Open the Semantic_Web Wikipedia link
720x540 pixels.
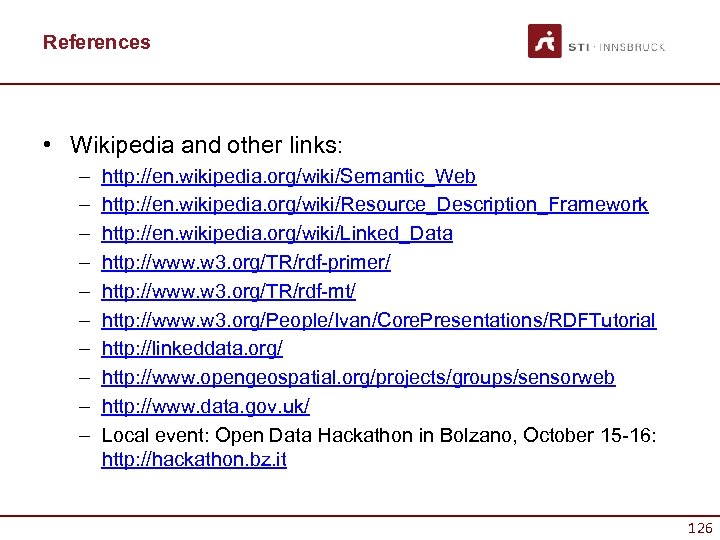pyautogui.click(x=289, y=177)
